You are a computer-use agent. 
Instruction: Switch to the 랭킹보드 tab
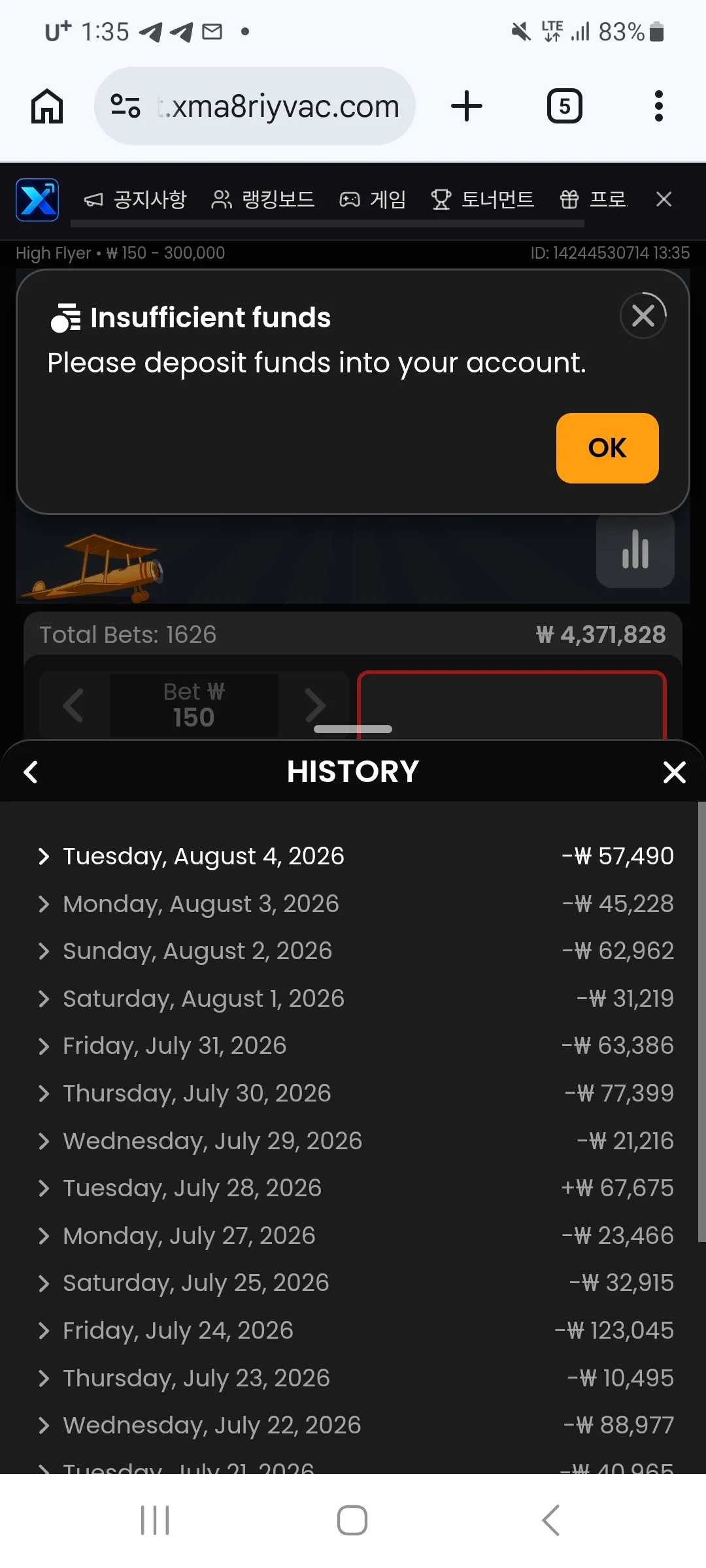coord(263,199)
